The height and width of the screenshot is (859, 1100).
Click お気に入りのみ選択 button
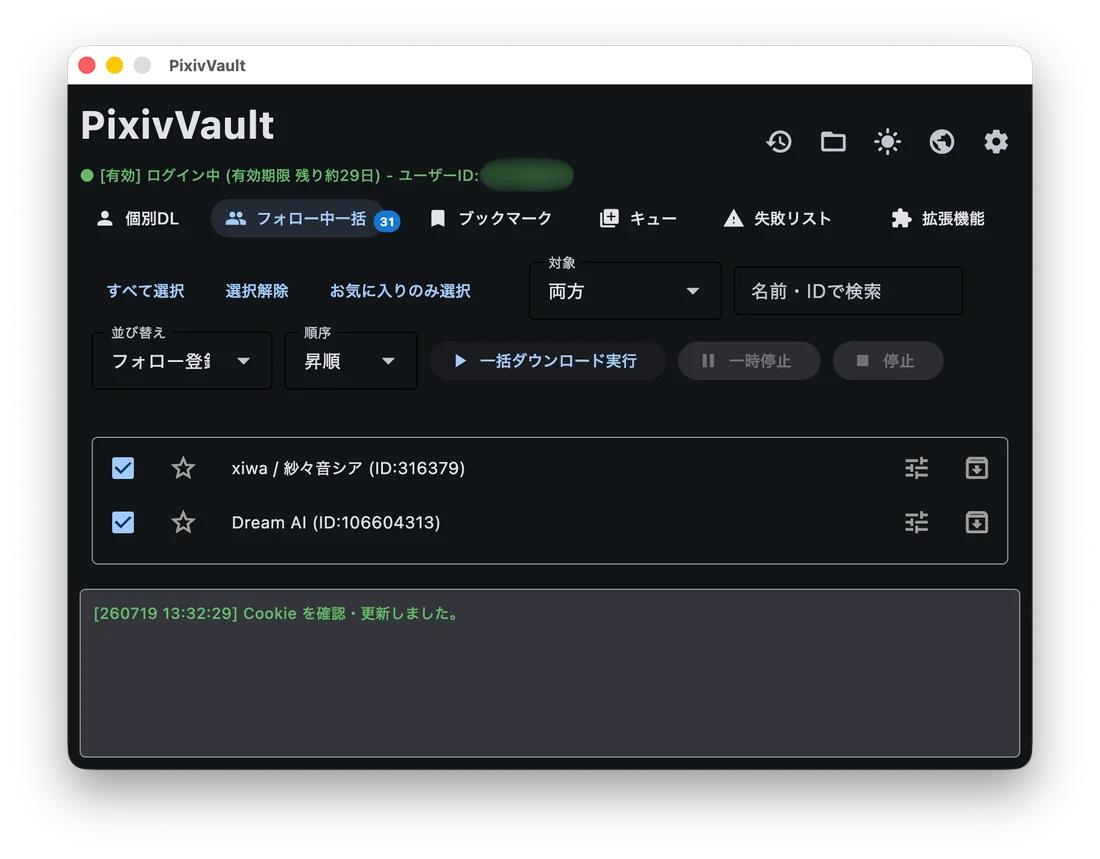(400, 291)
